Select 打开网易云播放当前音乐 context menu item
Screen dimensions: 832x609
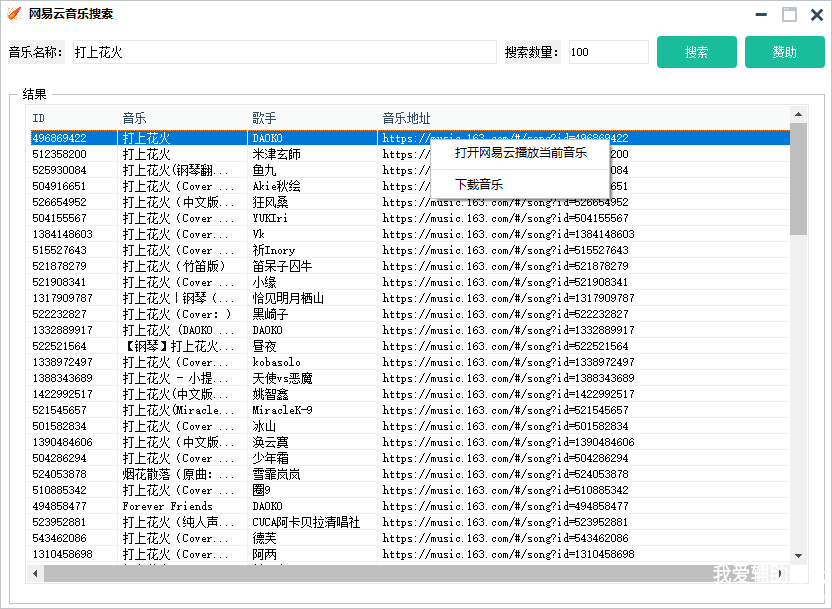click(x=520, y=153)
